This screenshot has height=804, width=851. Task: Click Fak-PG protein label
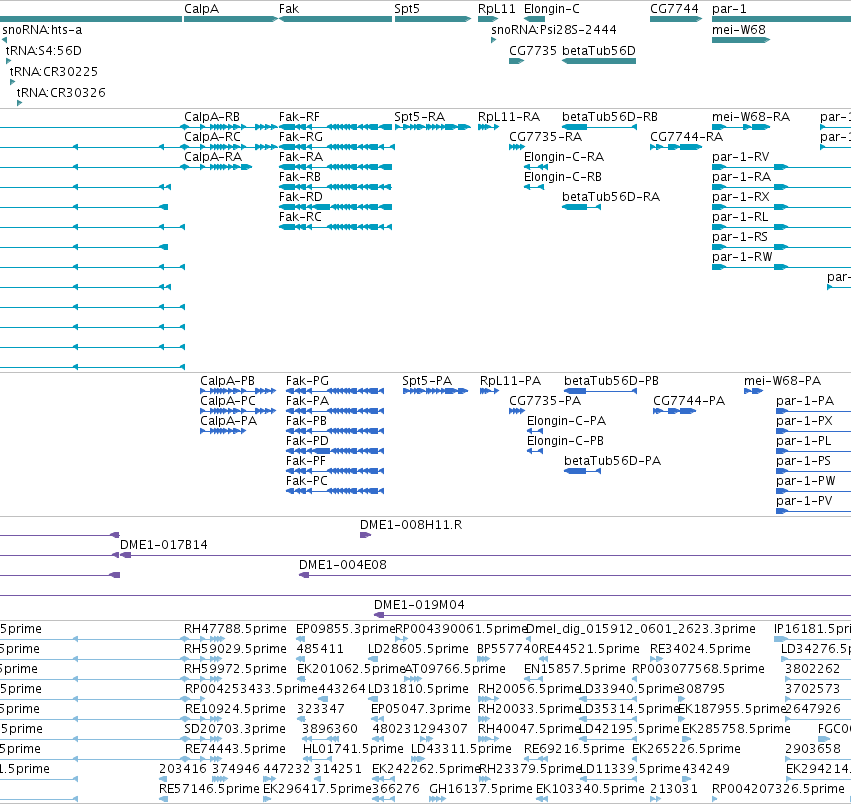(x=307, y=381)
